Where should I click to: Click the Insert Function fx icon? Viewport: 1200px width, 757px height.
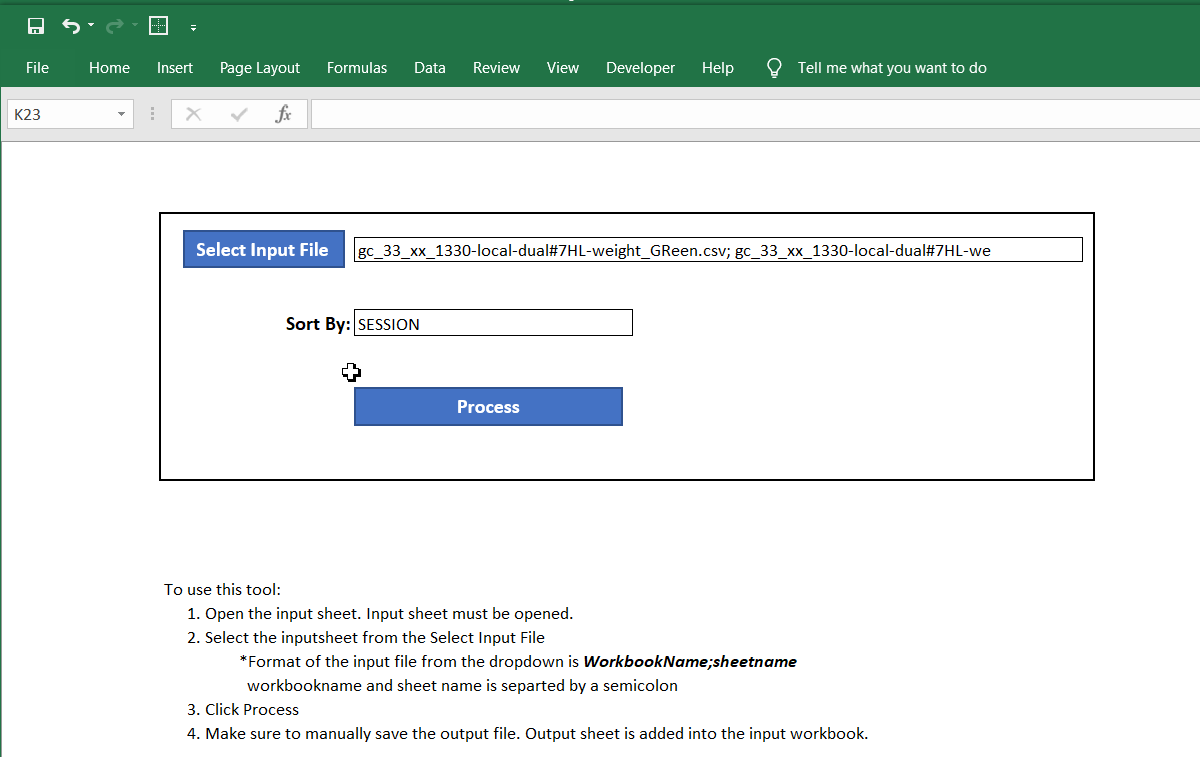(283, 114)
